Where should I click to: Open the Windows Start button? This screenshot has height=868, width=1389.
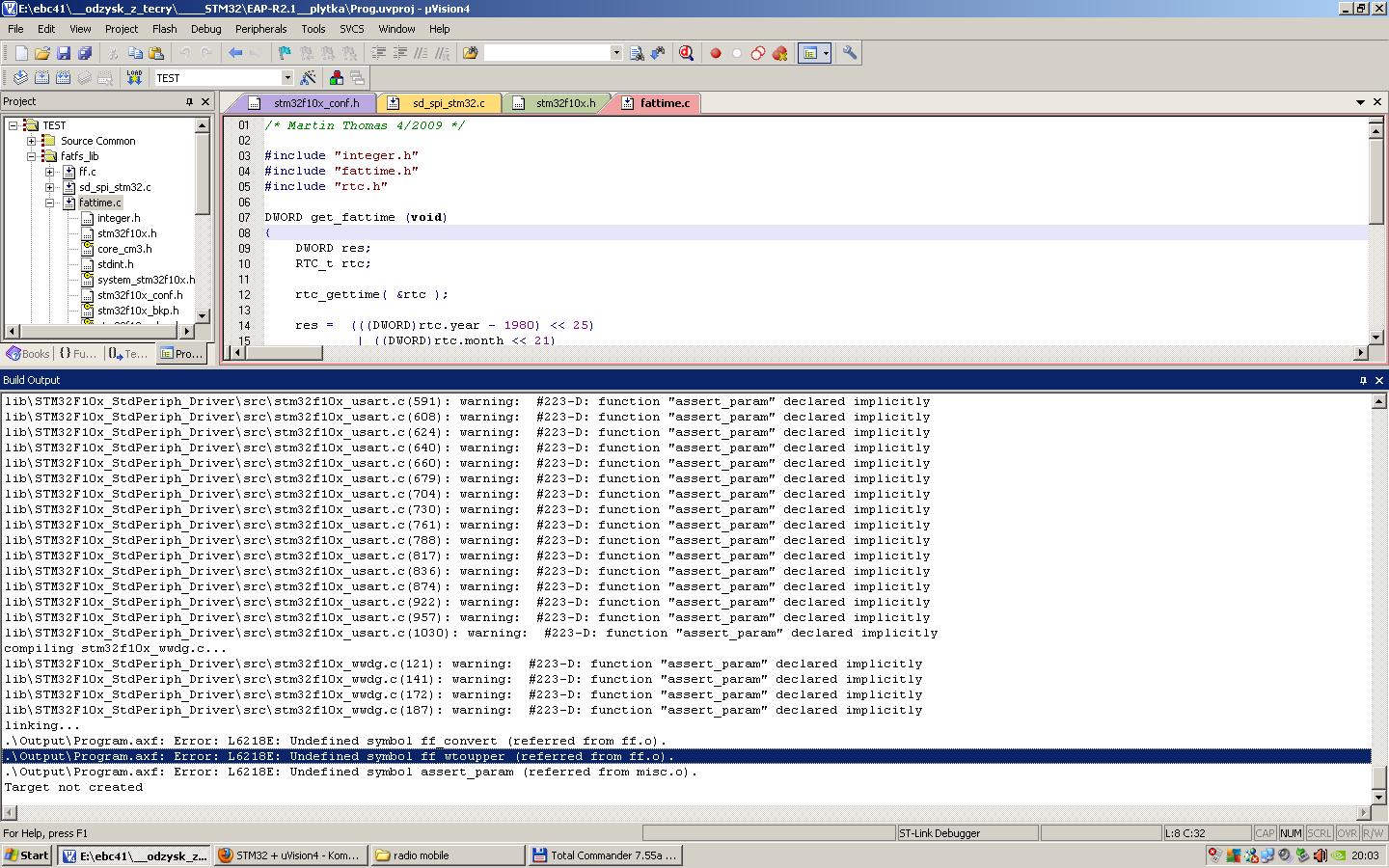27,855
